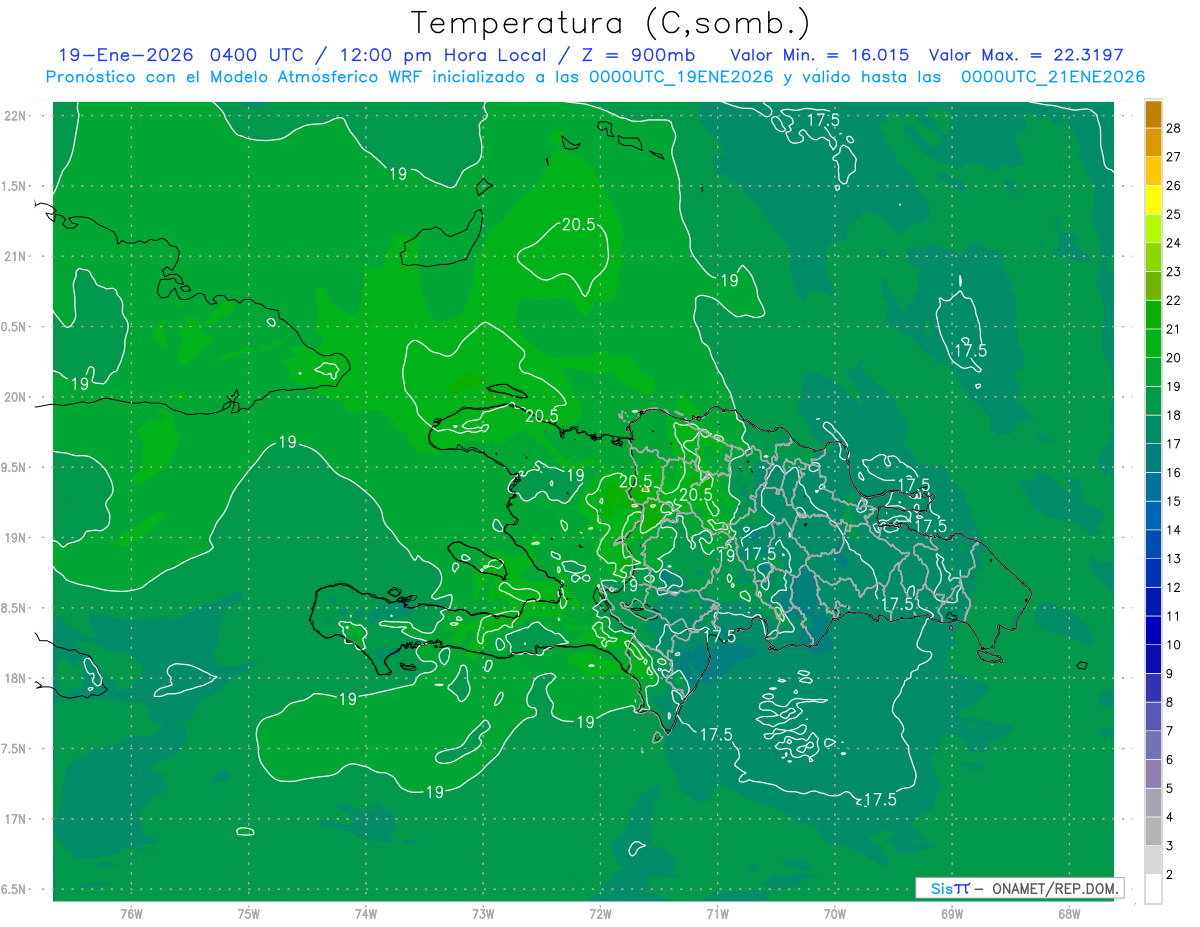Click the green legend swatch between 20 and 21
1200x927 pixels.
tap(1153, 344)
